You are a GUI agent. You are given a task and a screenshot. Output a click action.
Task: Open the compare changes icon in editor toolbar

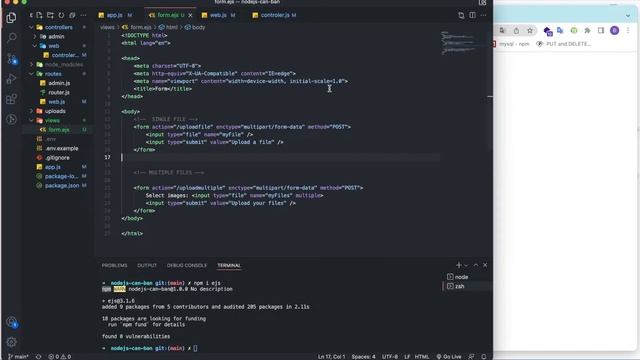[x=461, y=15]
